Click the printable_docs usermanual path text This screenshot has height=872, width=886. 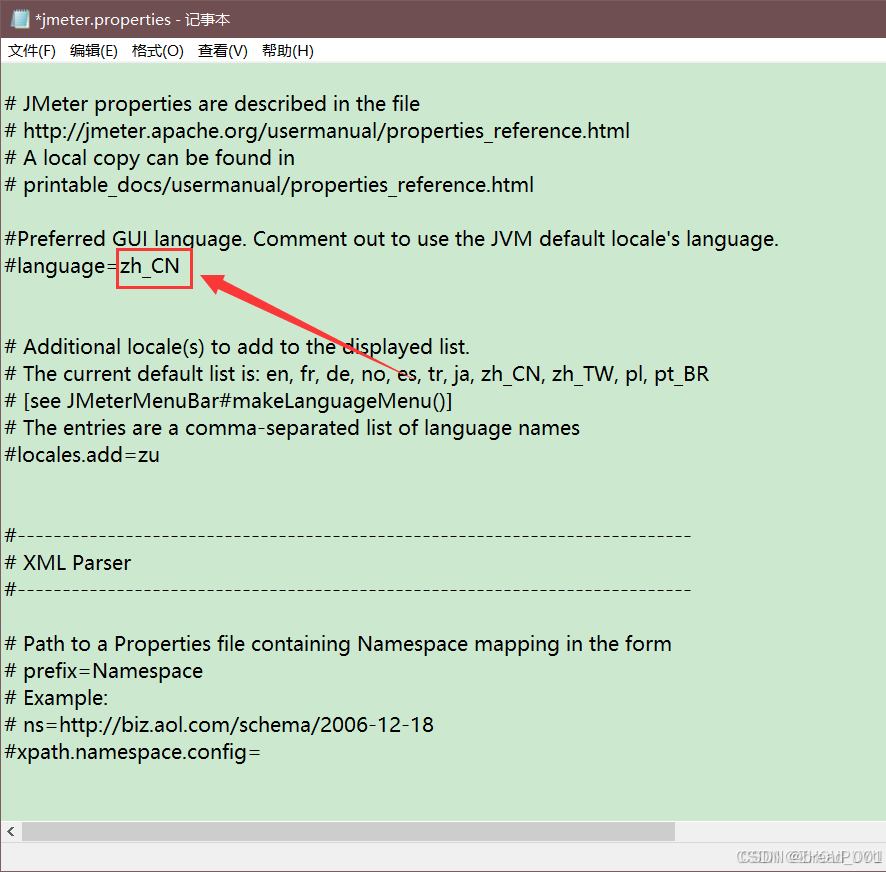270,184
